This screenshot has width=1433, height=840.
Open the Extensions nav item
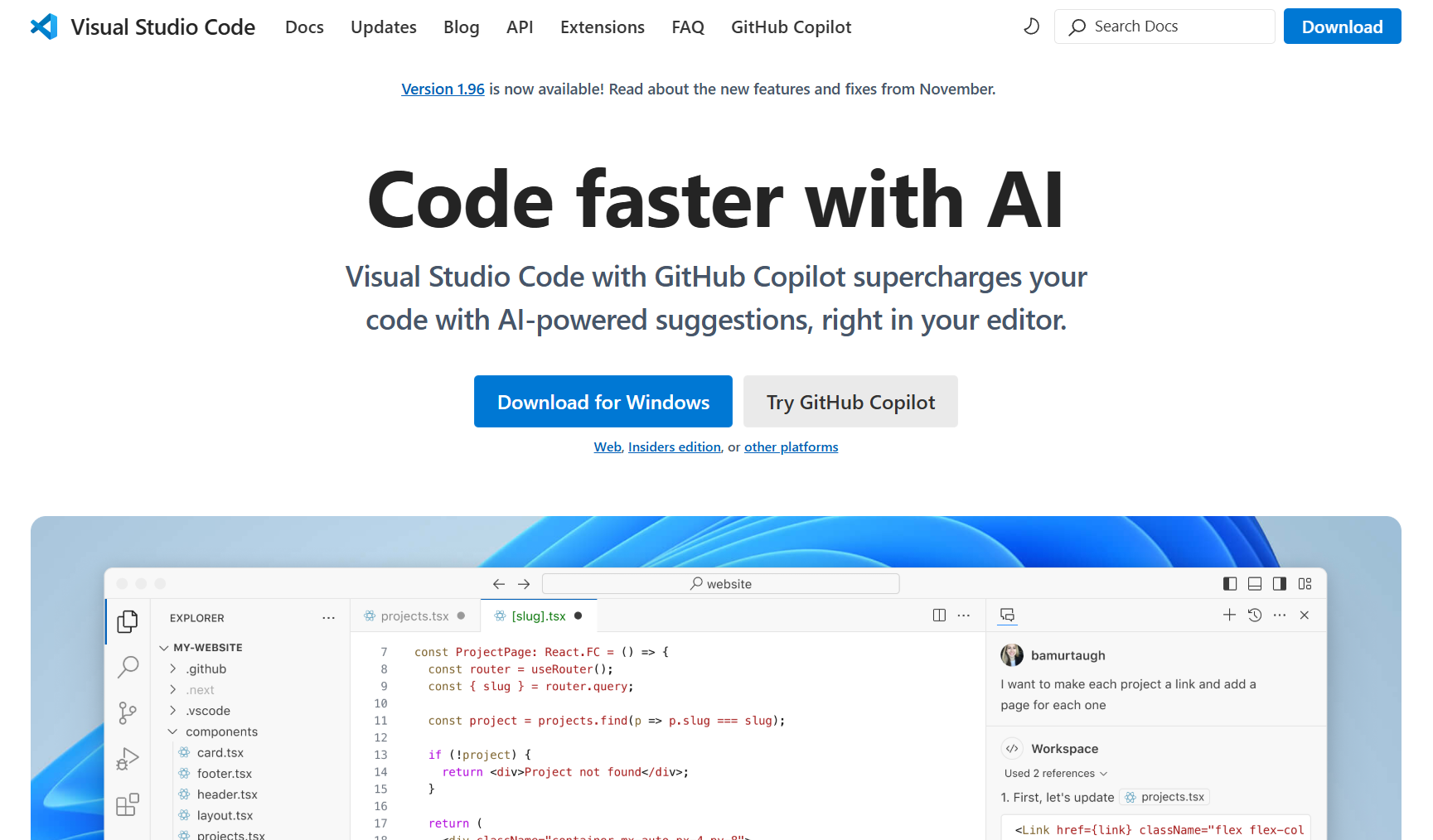tap(603, 27)
